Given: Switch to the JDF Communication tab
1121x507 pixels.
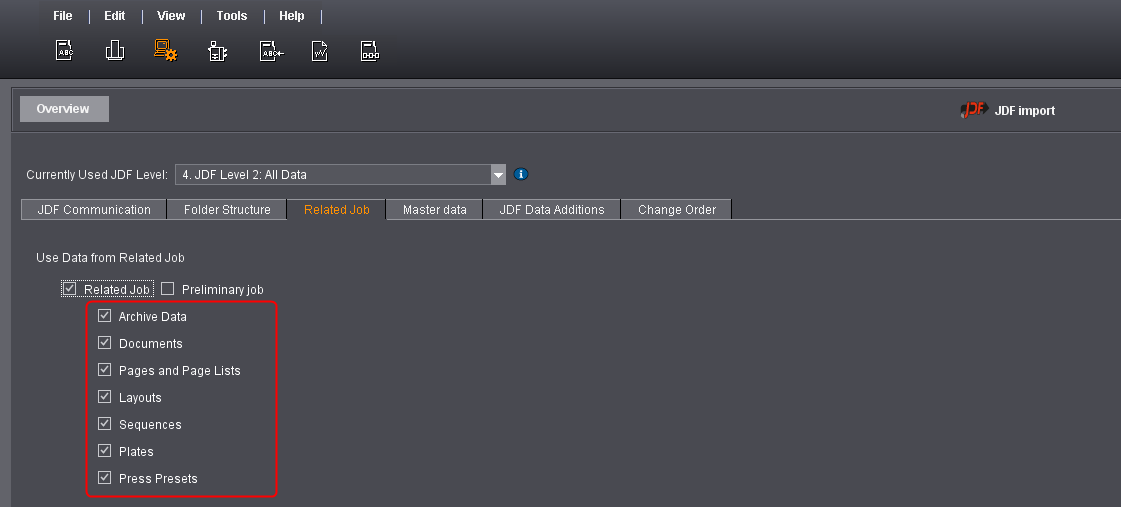Looking at the screenshot, I should pyautogui.click(x=94, y=210).
